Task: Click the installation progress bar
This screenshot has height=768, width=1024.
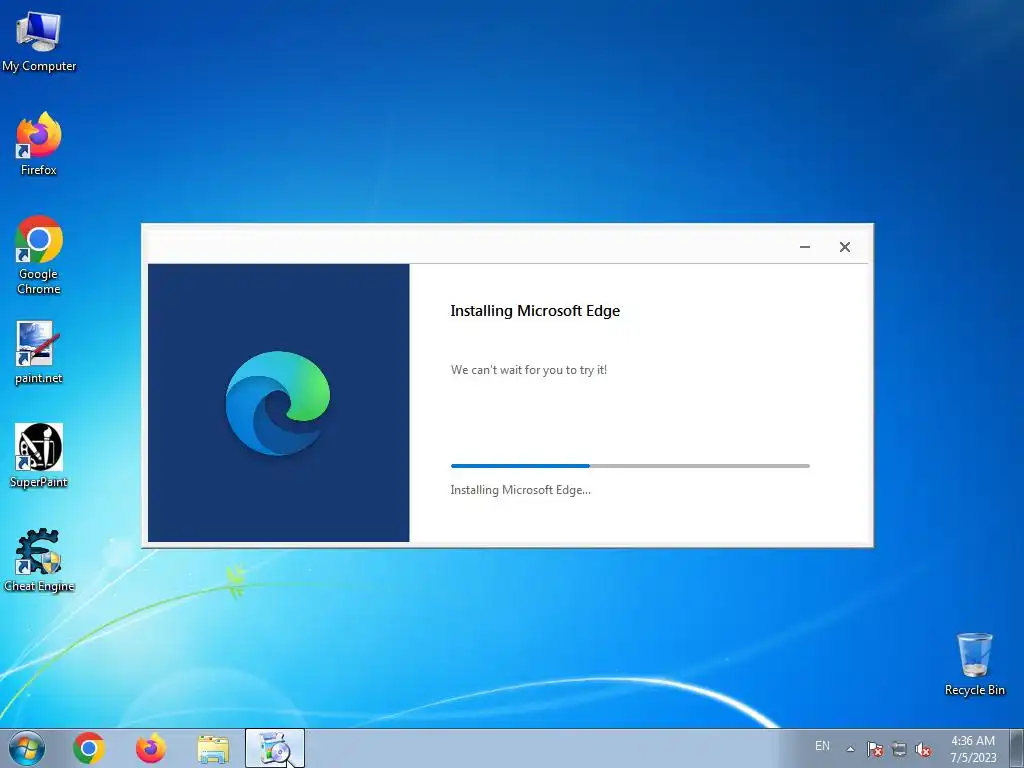Action: click(x=630, y=466)
